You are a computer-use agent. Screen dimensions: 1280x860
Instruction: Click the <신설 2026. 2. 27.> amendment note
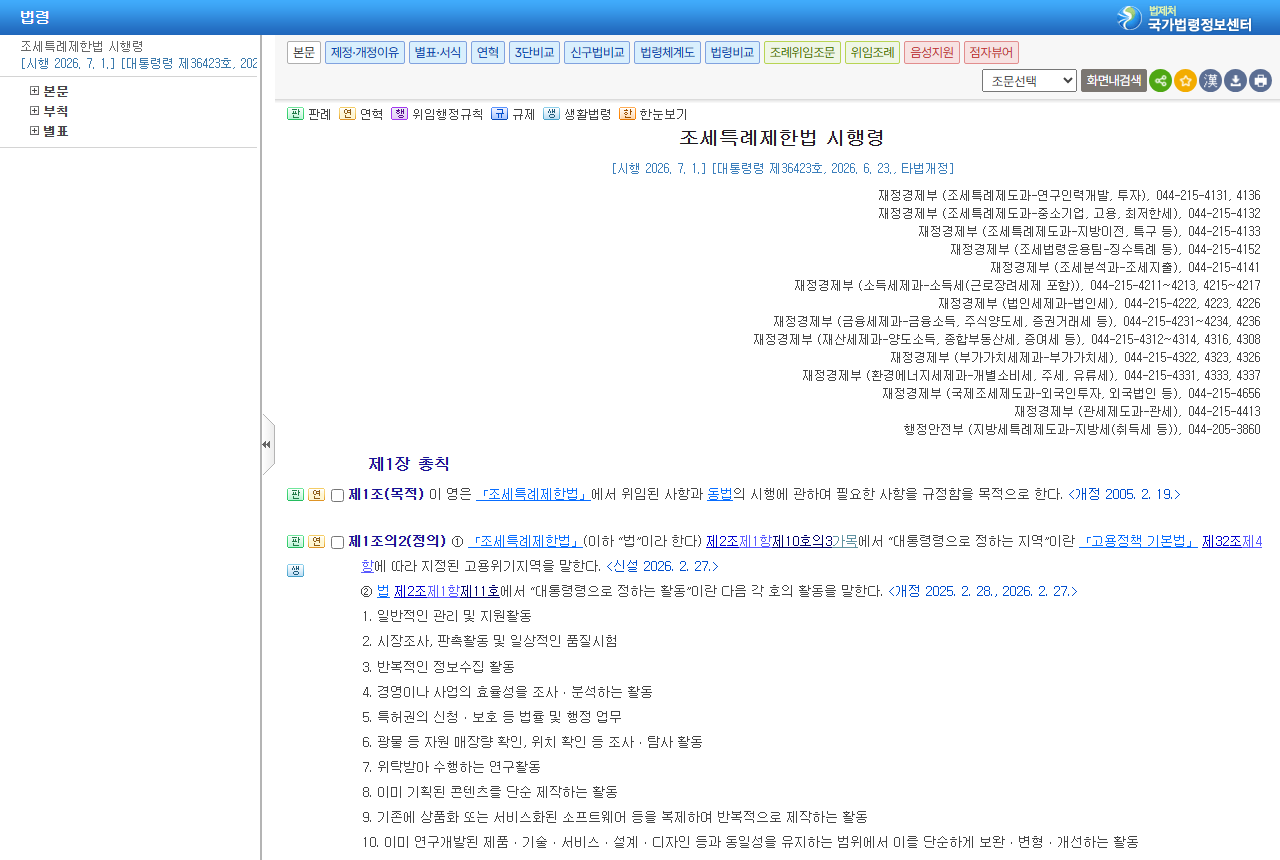(662, 566)
